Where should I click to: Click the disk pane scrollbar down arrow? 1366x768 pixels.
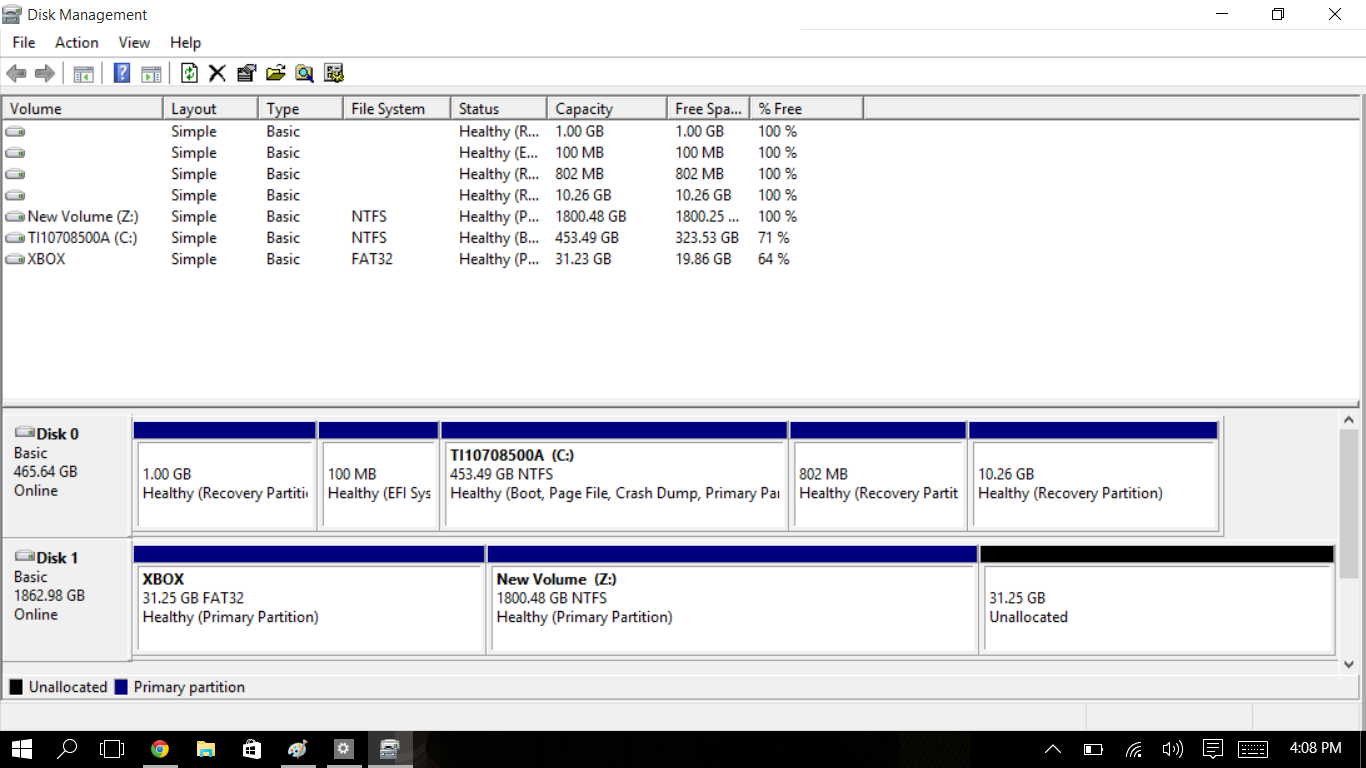1348,664
